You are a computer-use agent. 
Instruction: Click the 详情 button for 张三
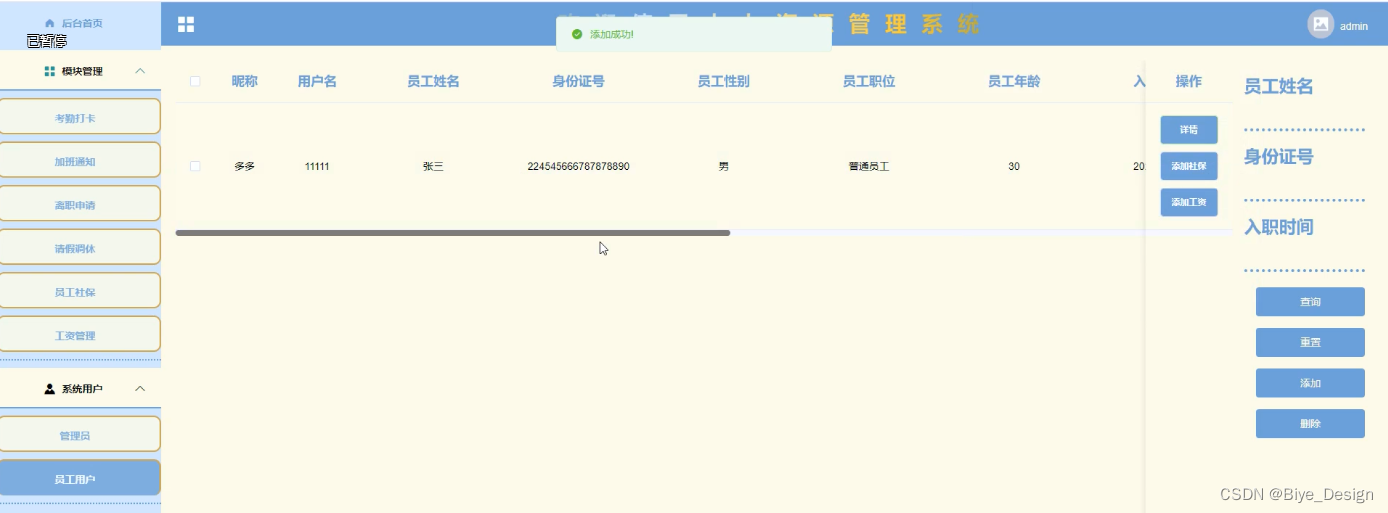(1189, 130)
